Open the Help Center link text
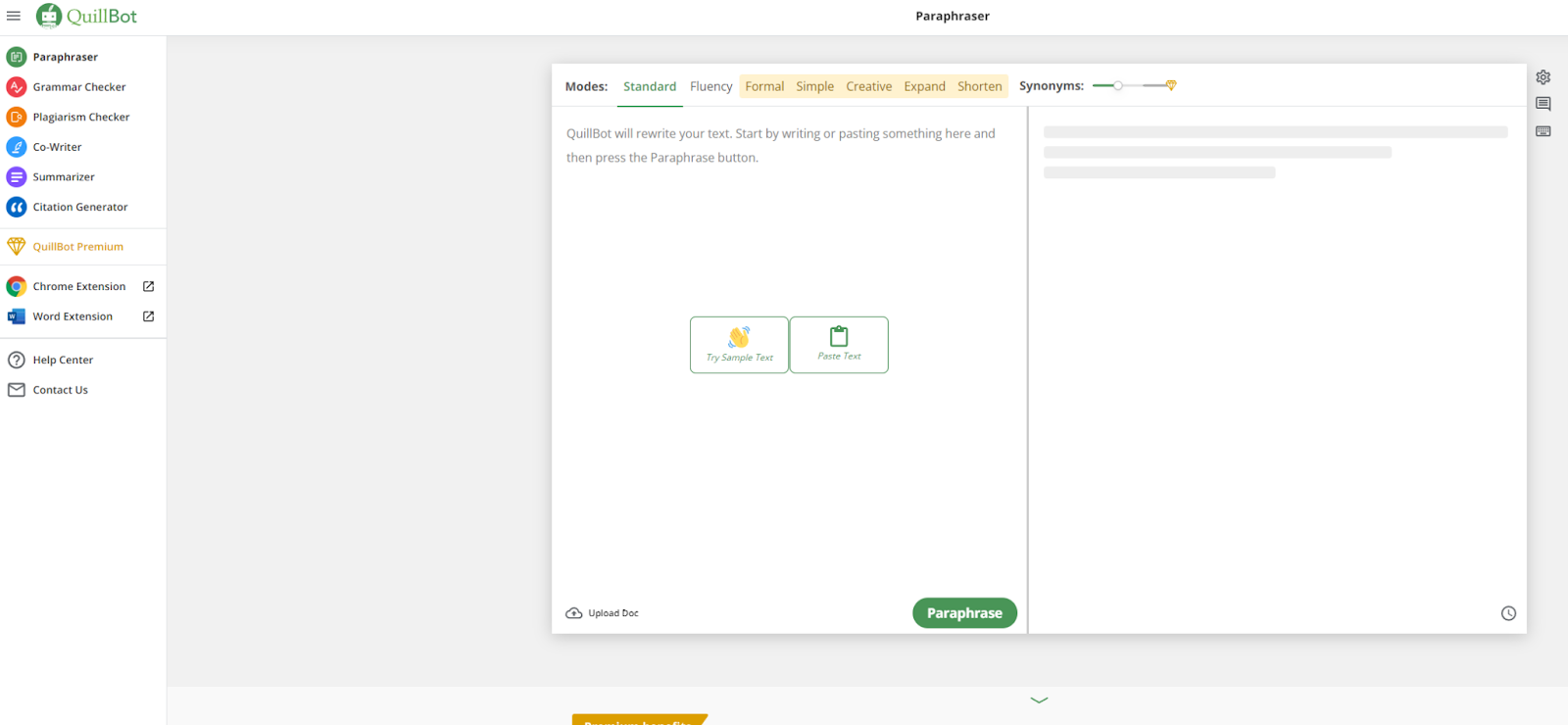This screenshot has height=725, width=1568. 63,360
